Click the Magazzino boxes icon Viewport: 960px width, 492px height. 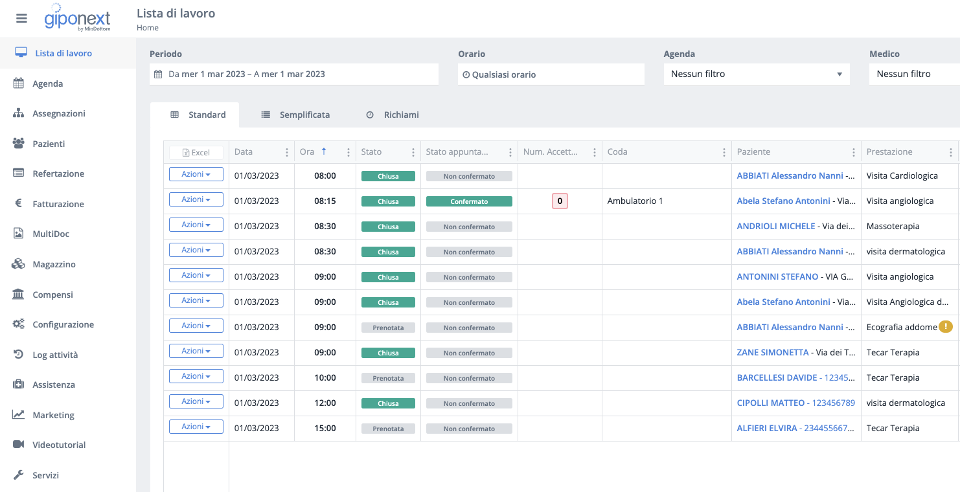point(18,264)
